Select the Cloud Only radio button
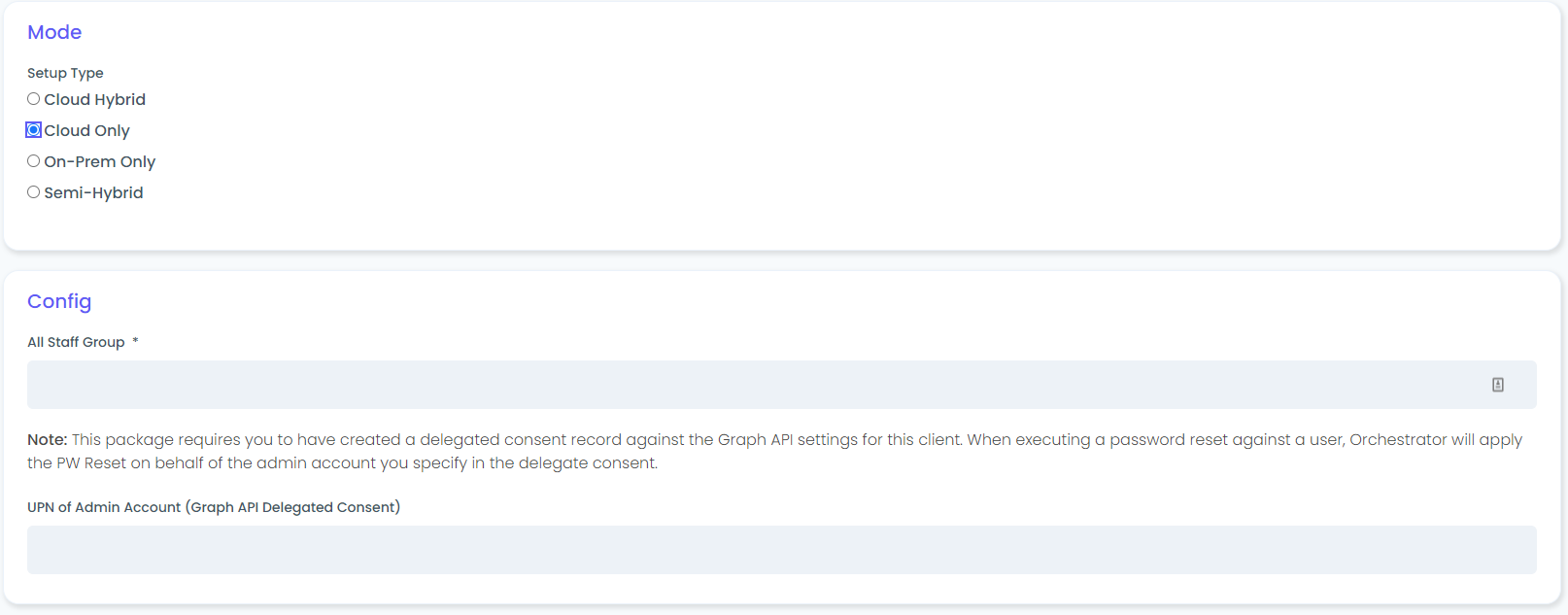Screen dimensions: 1568x615 click(34, 130)
